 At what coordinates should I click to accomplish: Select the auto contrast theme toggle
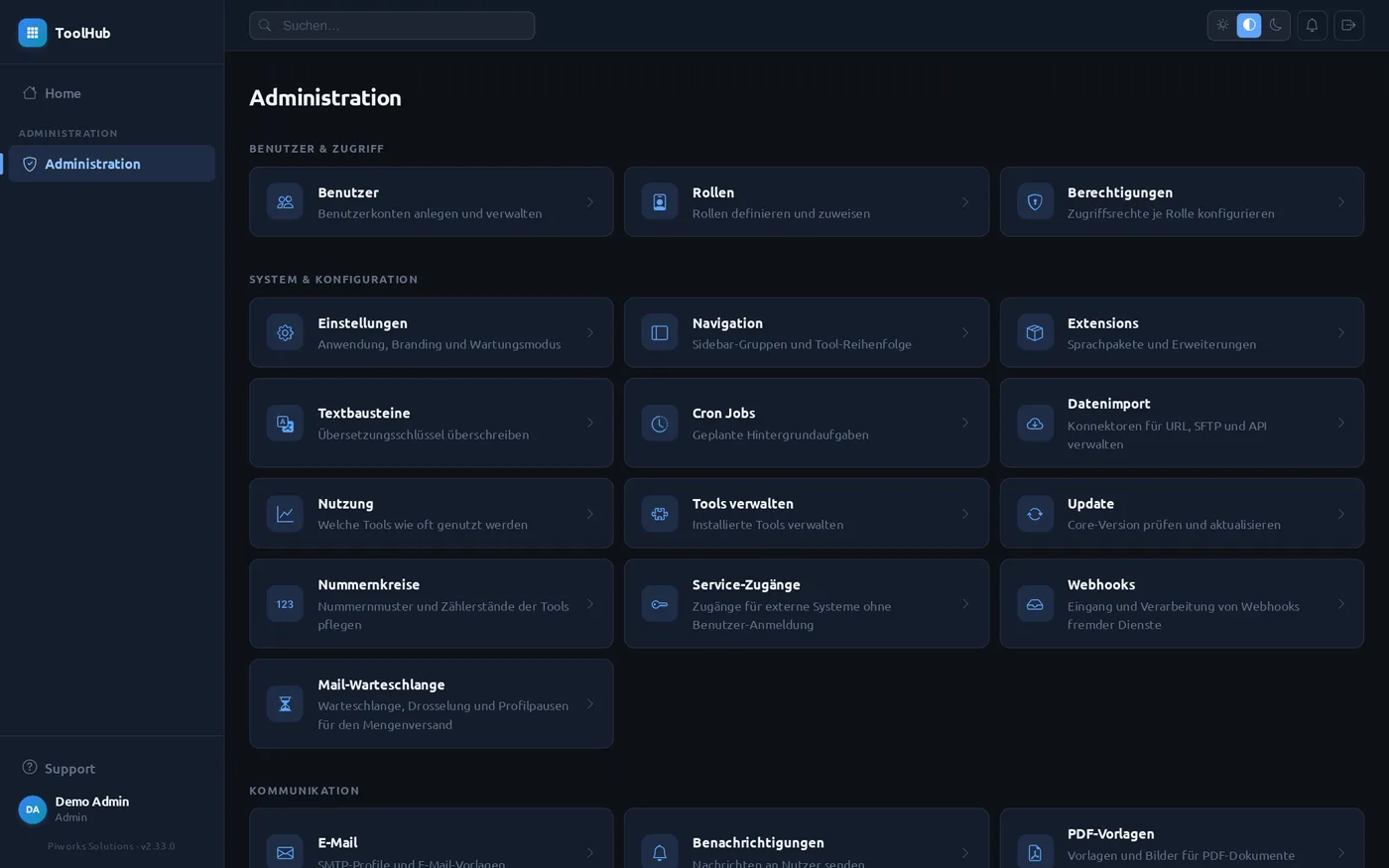(1249, 26)
